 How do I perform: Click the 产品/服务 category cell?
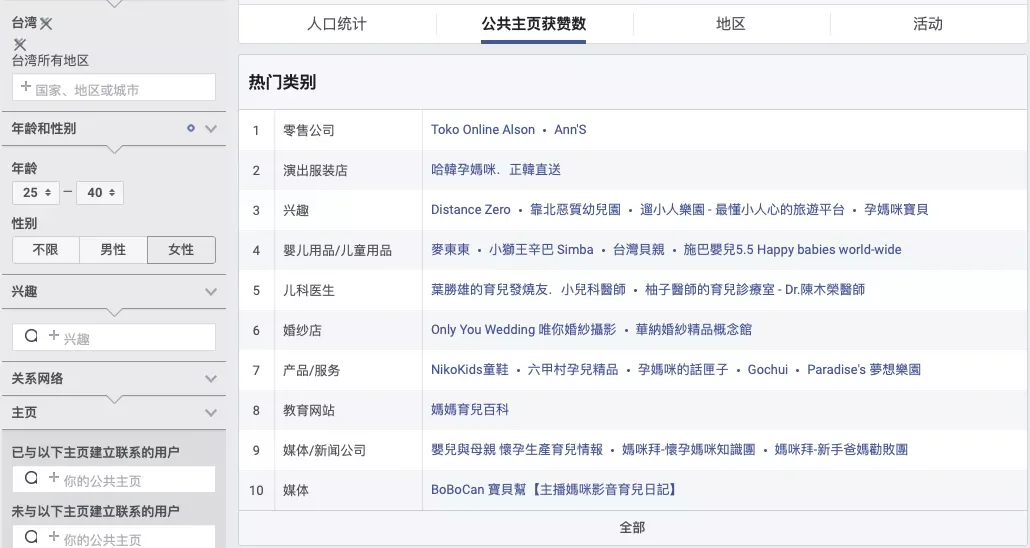(x=348, y=371)
